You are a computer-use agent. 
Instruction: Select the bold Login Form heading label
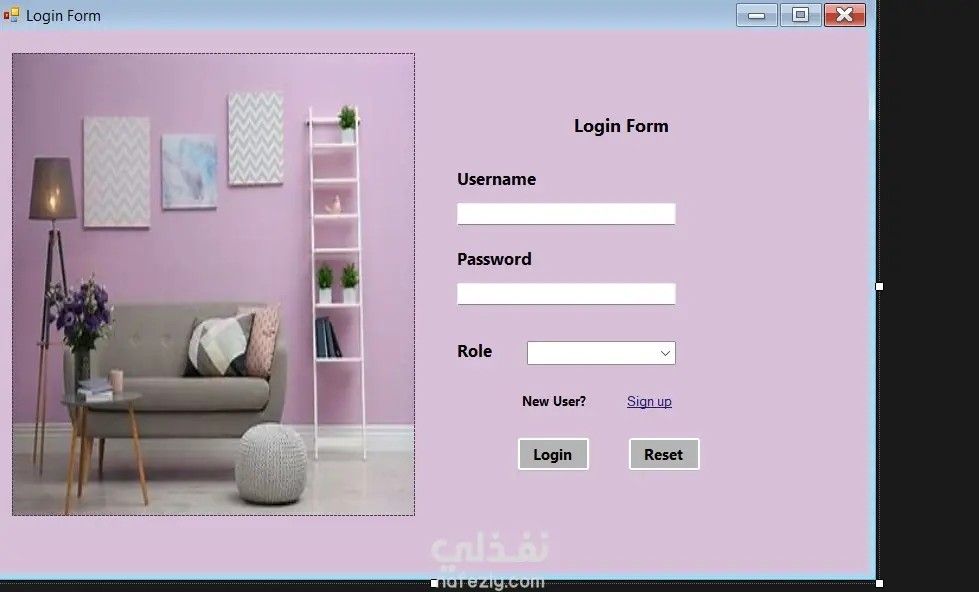coord(621,126)
